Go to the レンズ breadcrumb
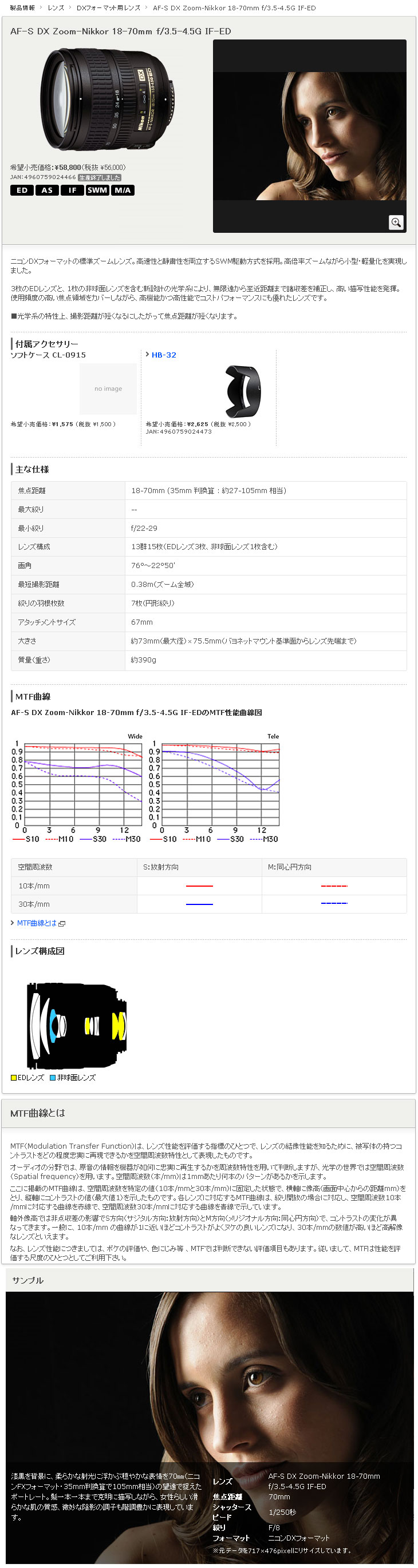418x1568 pixels. 56,8
